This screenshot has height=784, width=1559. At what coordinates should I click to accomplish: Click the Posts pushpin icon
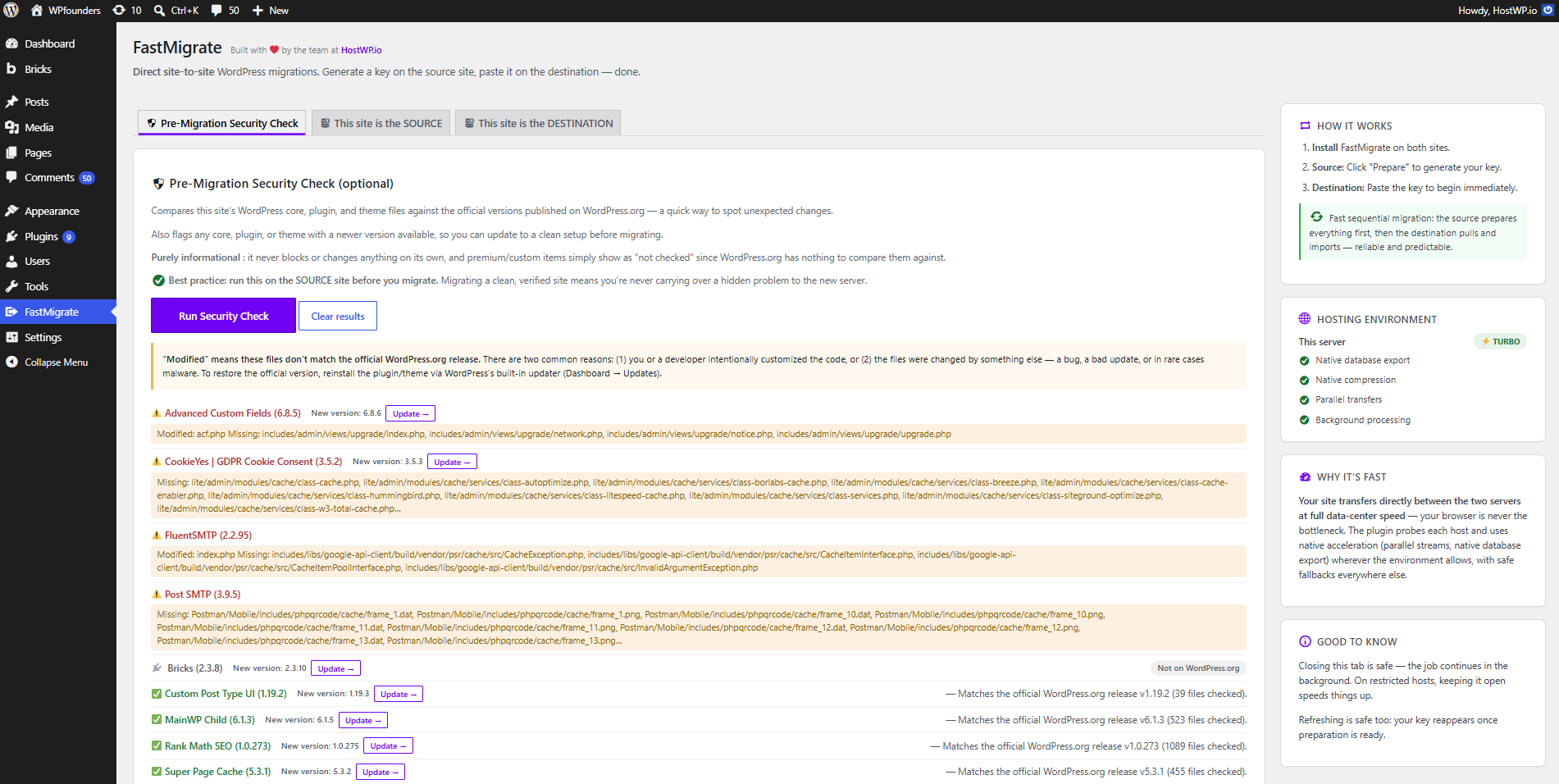point(12,102)
